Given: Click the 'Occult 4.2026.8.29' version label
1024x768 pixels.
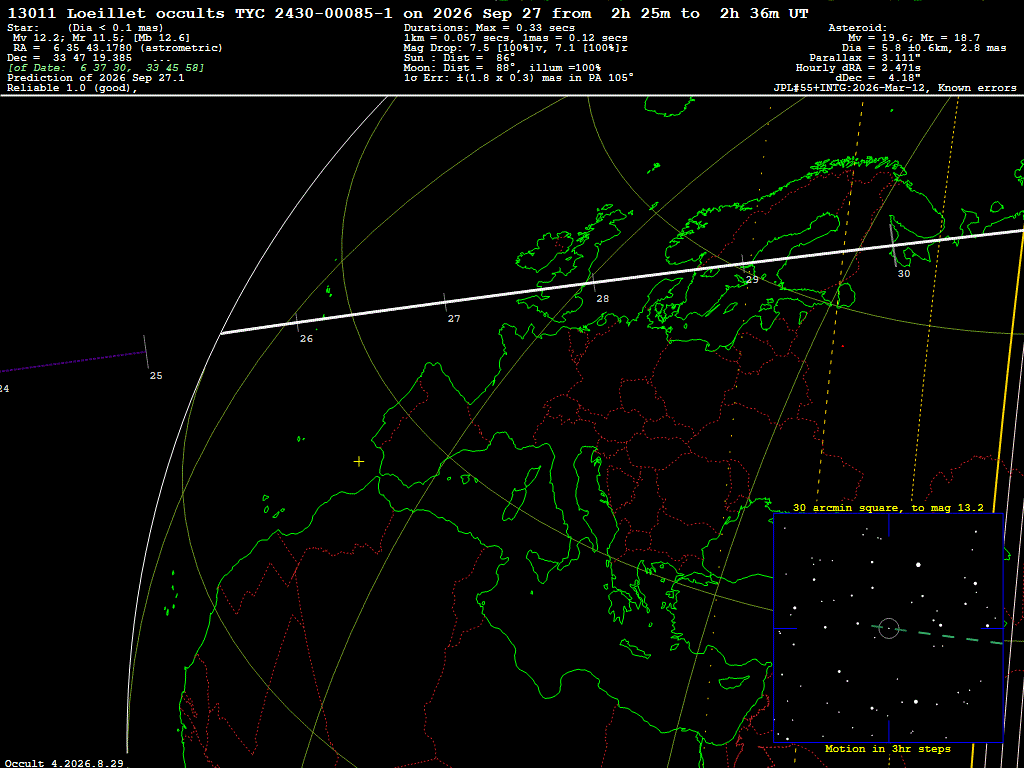Looking at the screenshot, I should click(x=65, y=763).
